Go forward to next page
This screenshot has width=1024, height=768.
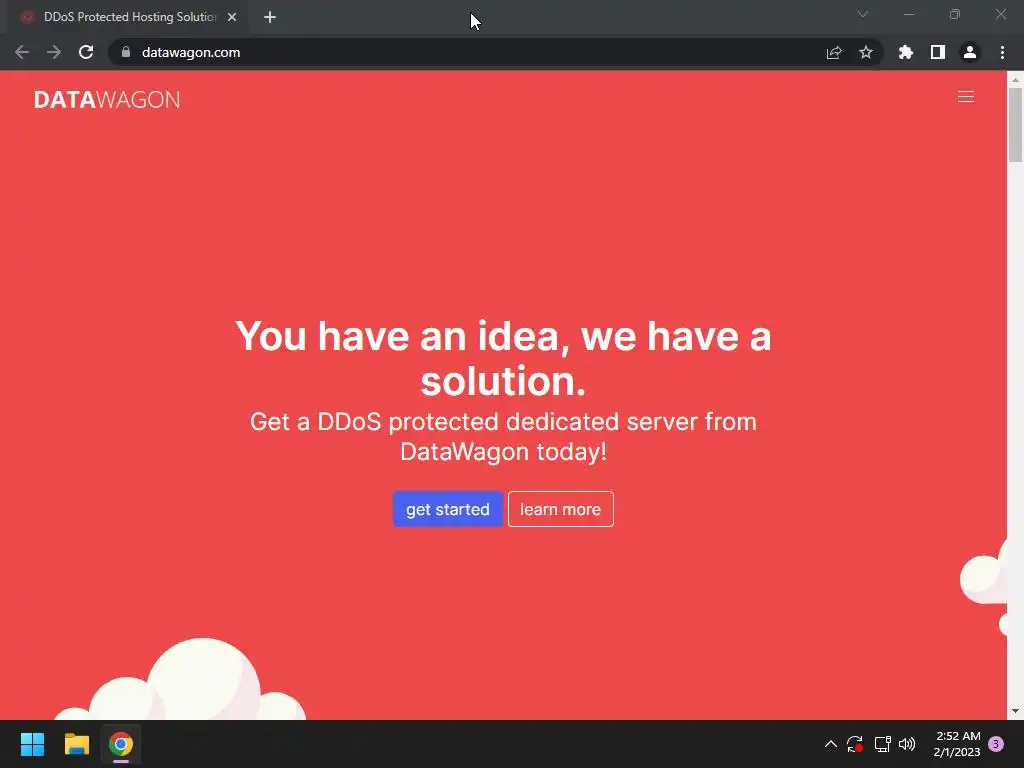tap(54, 52)
